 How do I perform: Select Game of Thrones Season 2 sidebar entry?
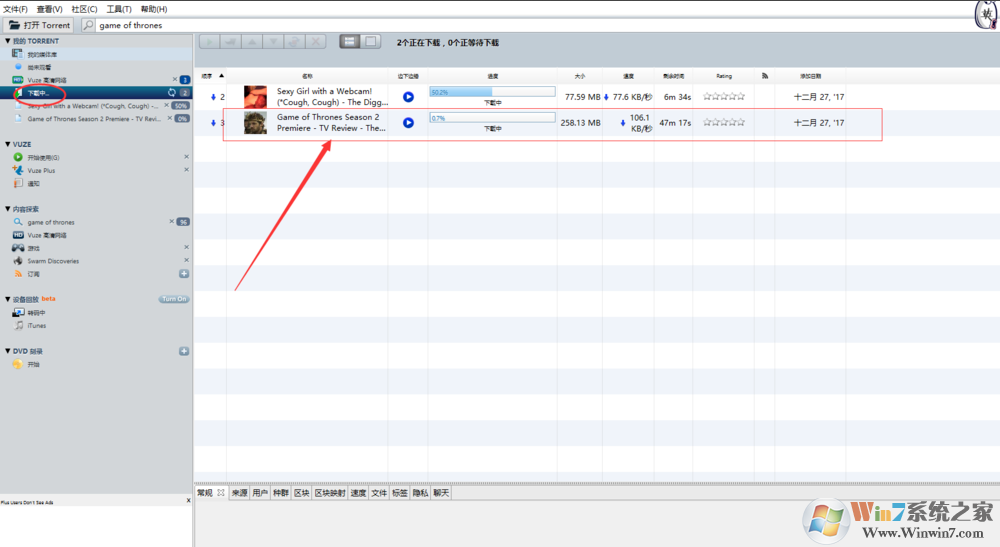pyautogui.click(x=94, y=119)
